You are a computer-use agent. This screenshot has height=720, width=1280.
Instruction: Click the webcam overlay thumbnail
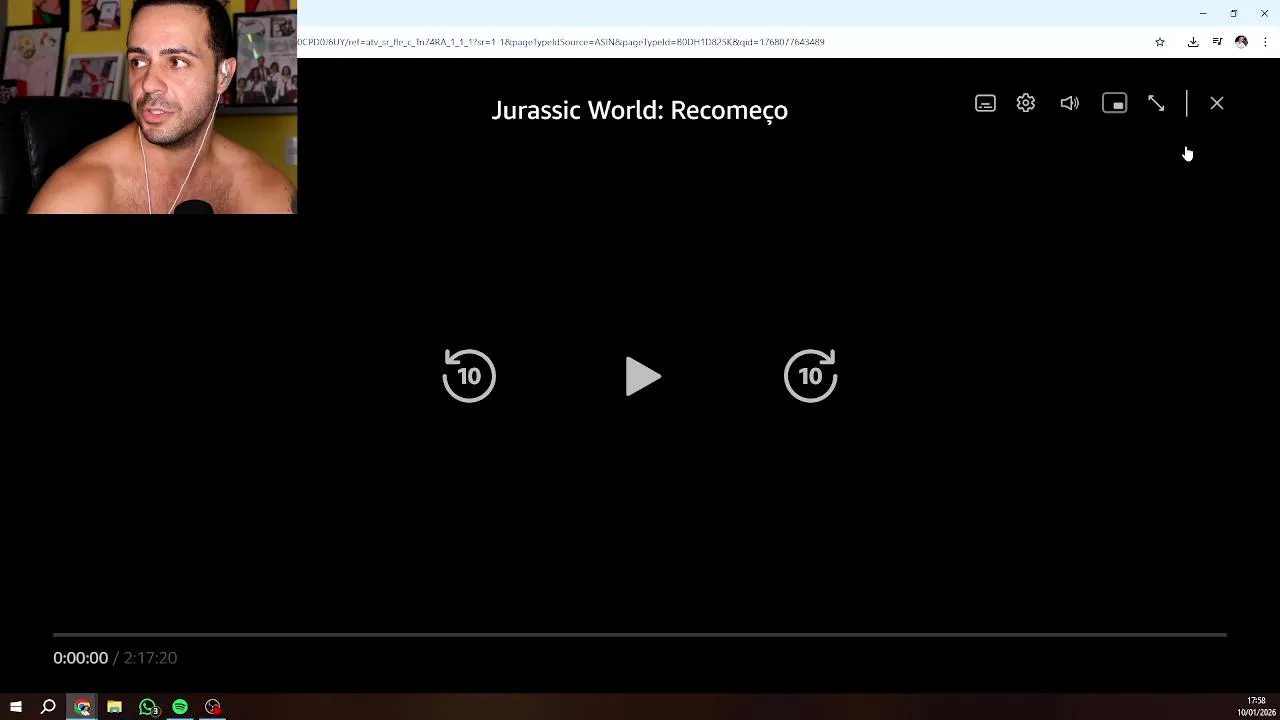[x=148, y=107]
